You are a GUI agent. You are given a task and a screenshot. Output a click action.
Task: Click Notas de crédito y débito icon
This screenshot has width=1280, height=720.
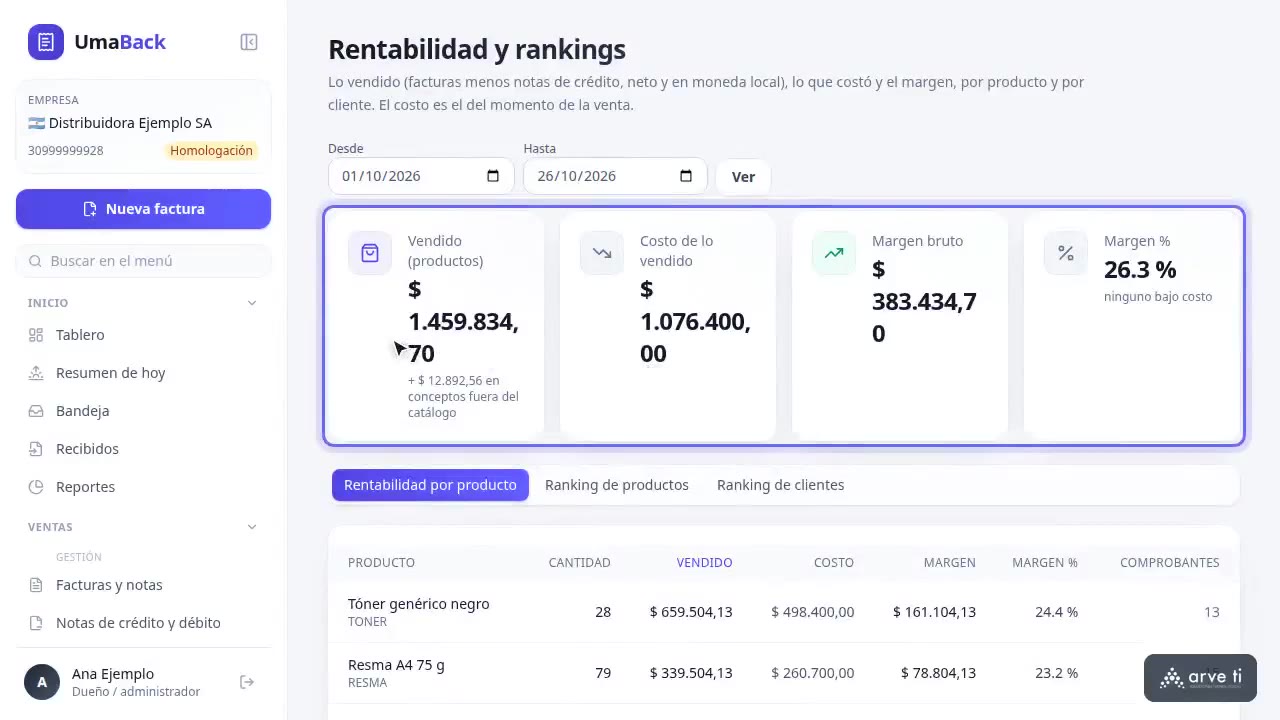click(x=36, y=623)
